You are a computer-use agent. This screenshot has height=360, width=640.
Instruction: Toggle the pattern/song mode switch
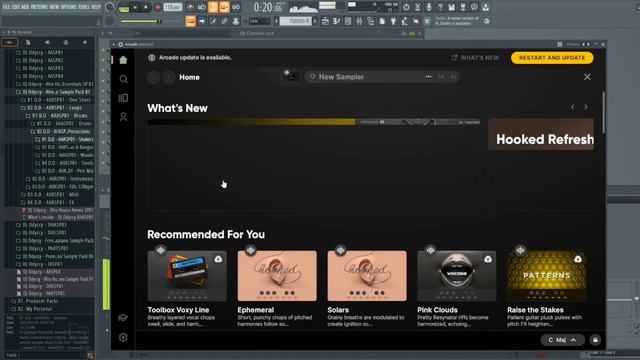124,7
